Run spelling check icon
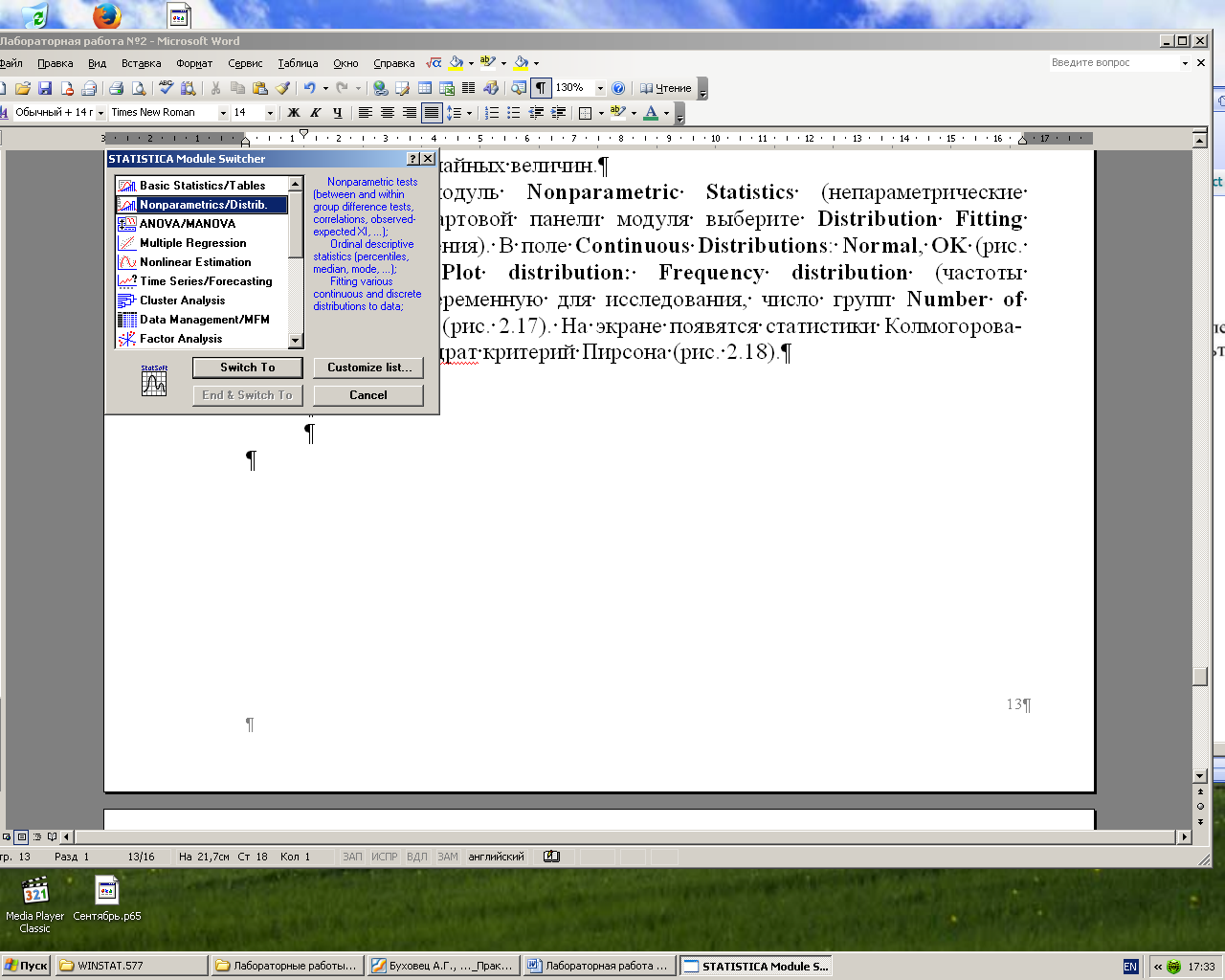 pos(166,88)
